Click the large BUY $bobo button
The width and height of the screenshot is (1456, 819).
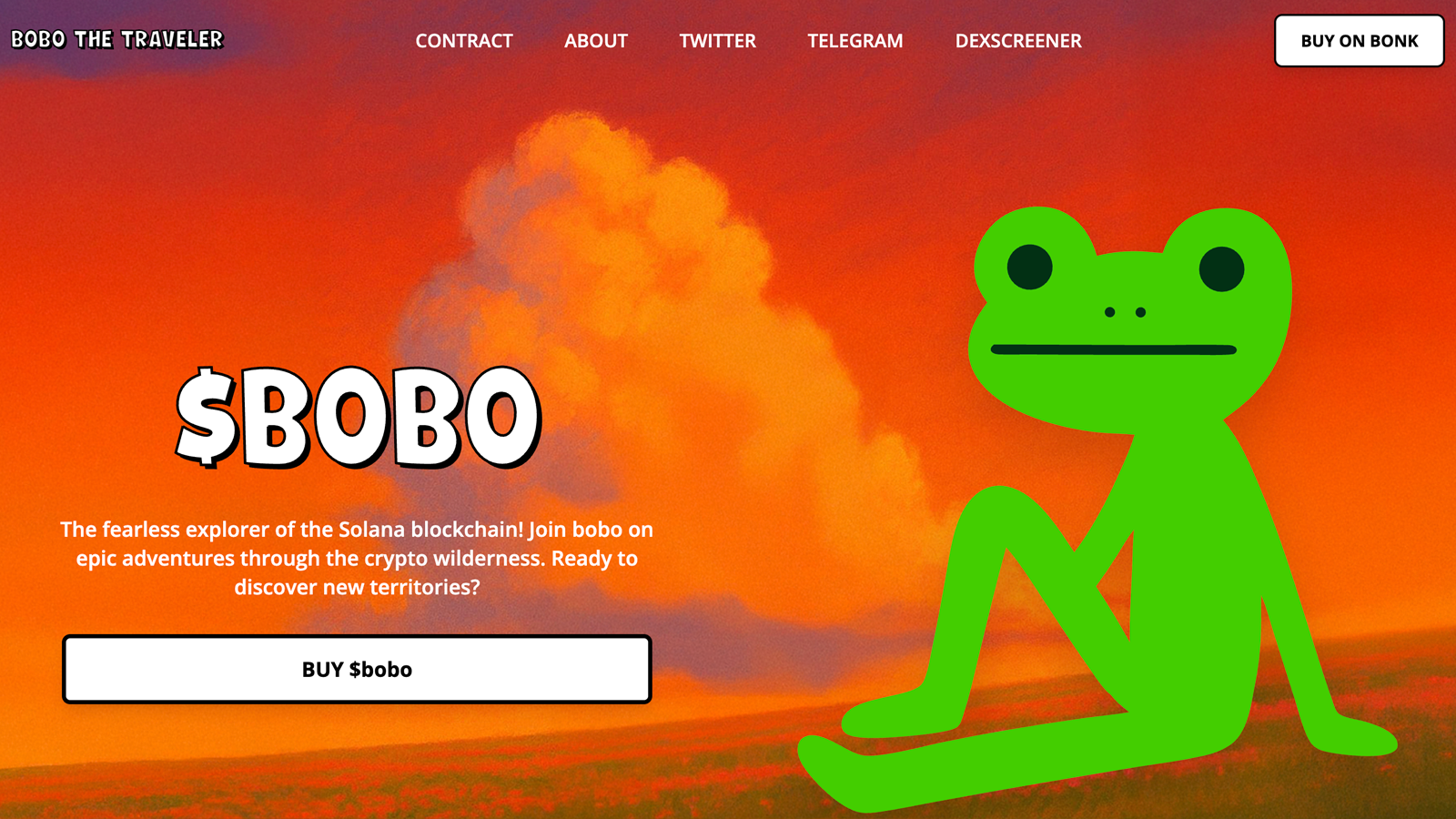point(357,669)
